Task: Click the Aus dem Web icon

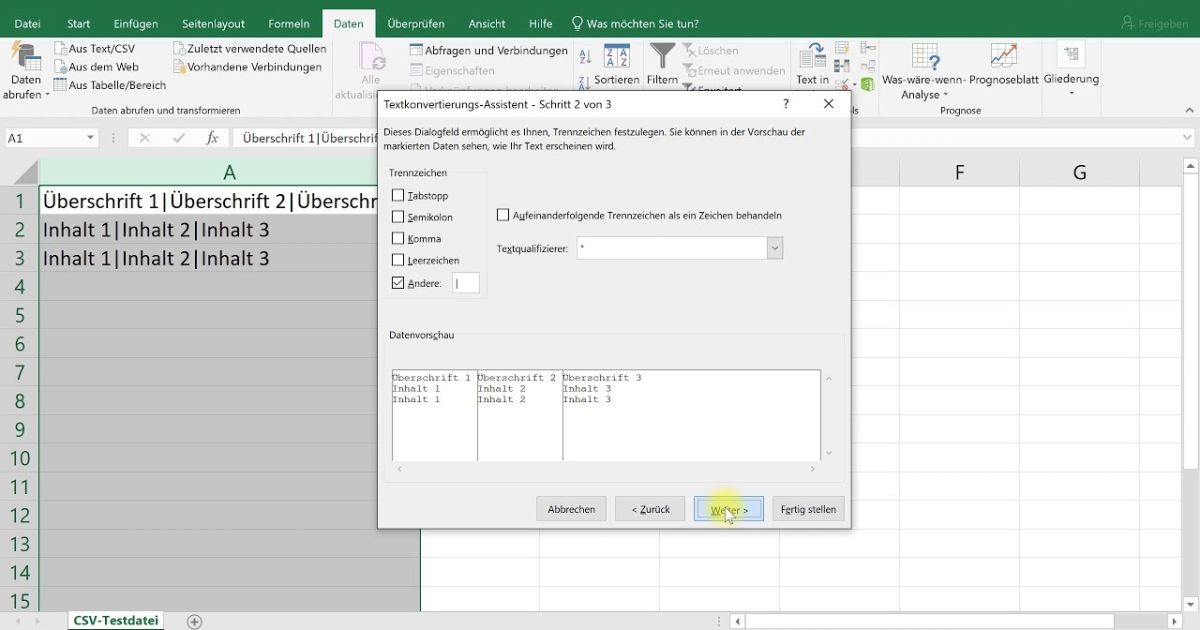Action: tap(61, 67)
